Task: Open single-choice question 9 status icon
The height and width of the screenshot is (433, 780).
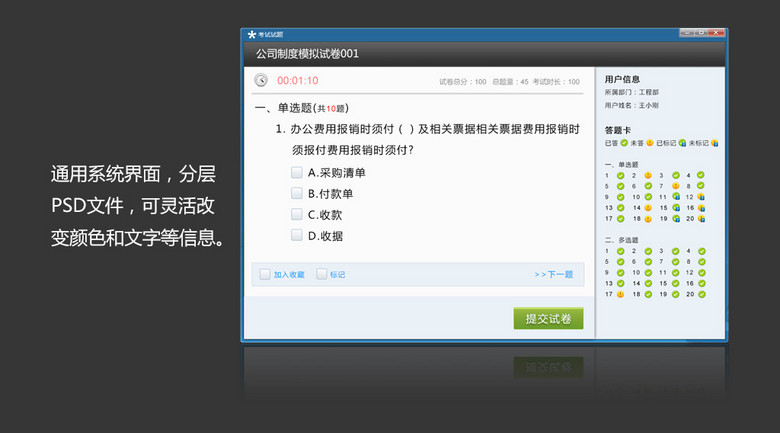Action: coord(620,197)
